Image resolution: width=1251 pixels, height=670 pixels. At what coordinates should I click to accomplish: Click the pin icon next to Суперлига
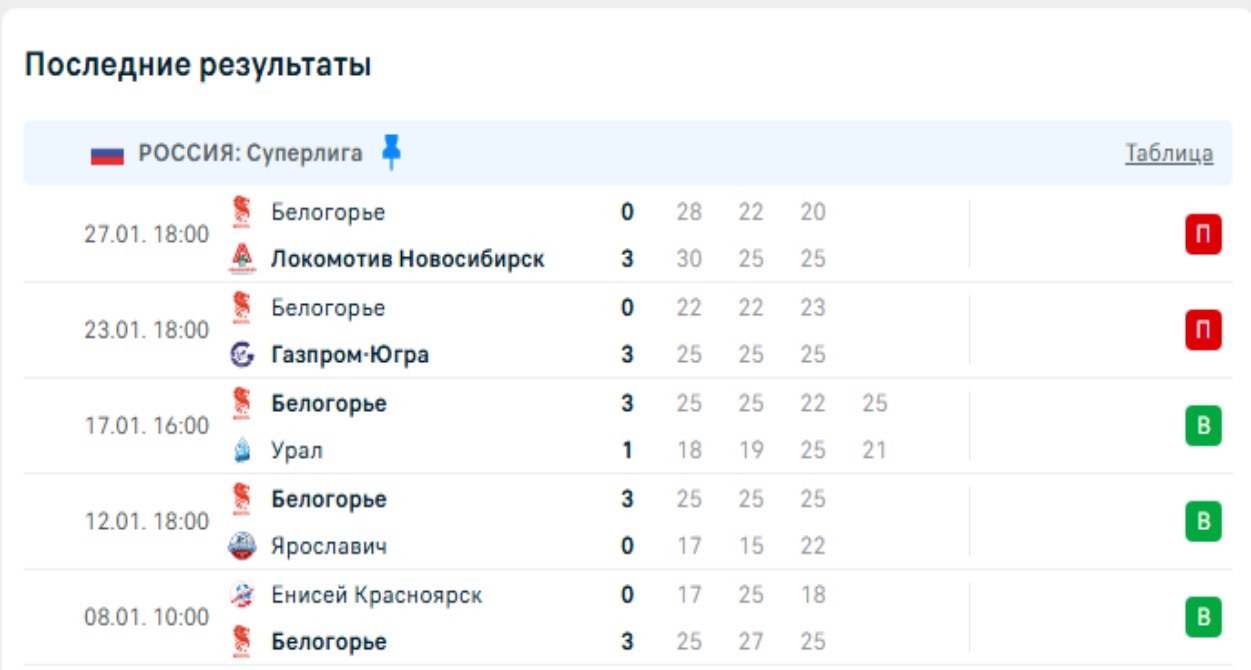pos(391,153)
